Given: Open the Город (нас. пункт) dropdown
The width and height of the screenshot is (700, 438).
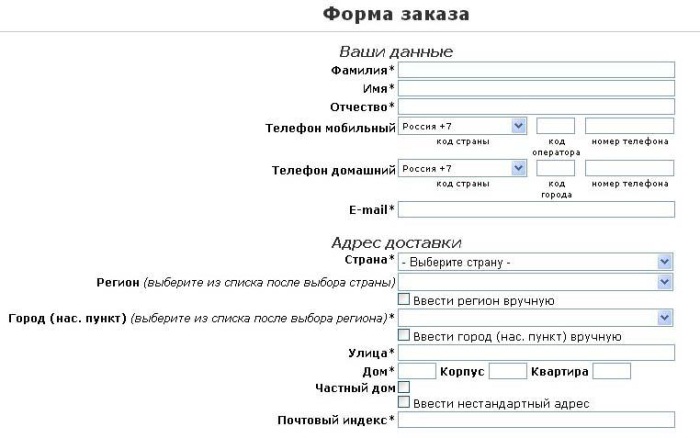Looking at the screenshot, I should click(x=536, y=318).
